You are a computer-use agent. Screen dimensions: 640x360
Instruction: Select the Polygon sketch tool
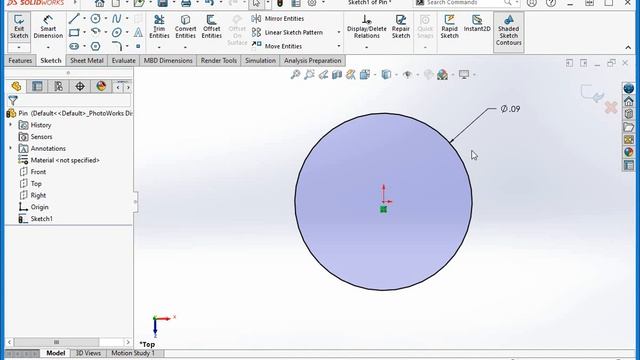point(96,46)
